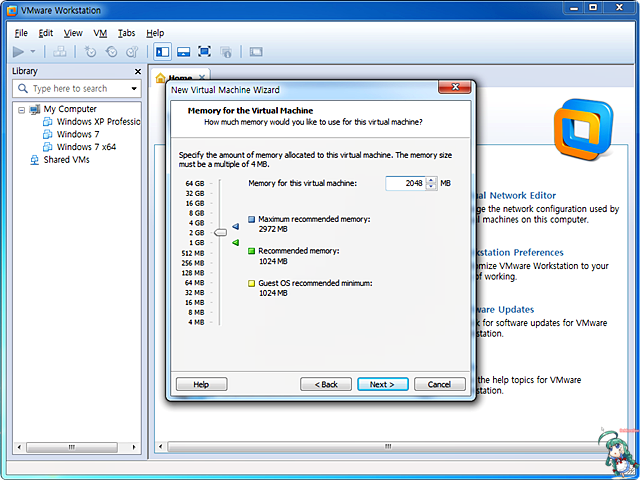Go back with the Back button
This screenshot has width=640, height=480.
click(x=326, y=384)
